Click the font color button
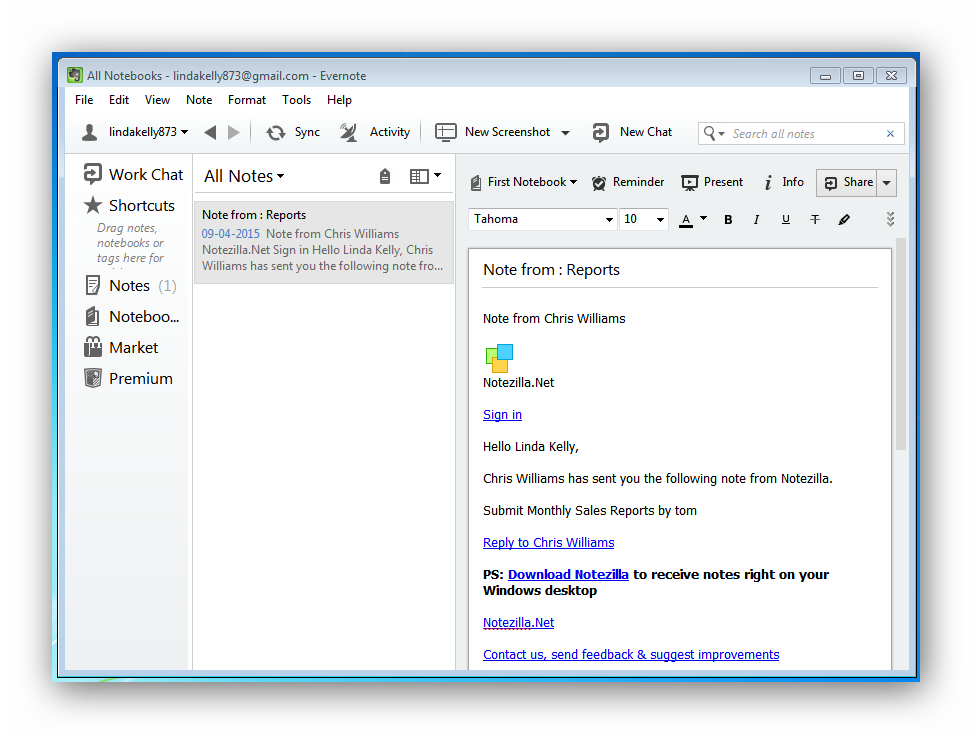The width and height of the screenshot is (972, 734). click(686, 220)
